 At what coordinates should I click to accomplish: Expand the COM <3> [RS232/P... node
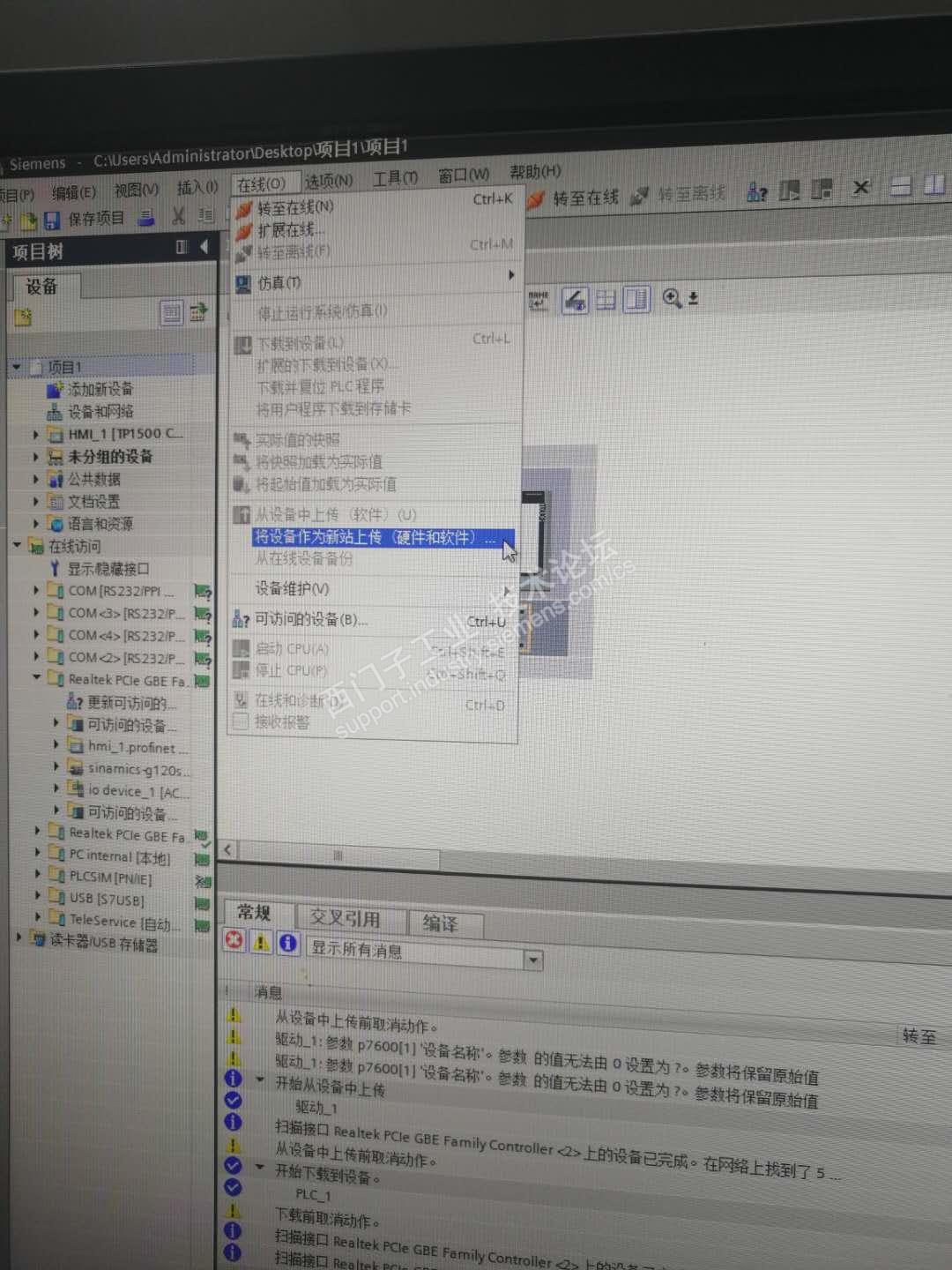pyautogui.click(x=36, y=612)
